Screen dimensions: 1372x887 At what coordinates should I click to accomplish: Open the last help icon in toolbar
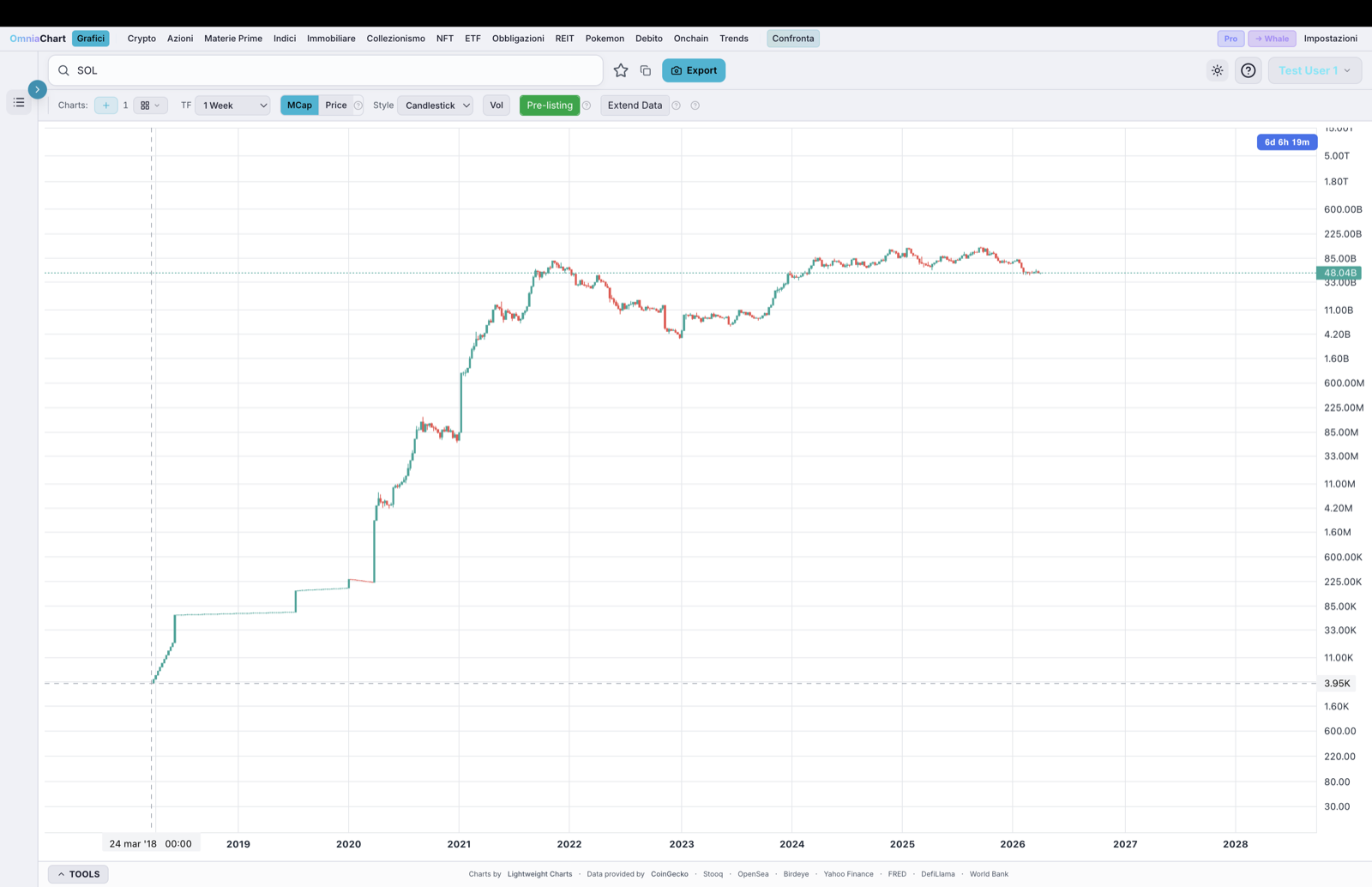coord(695,106)
